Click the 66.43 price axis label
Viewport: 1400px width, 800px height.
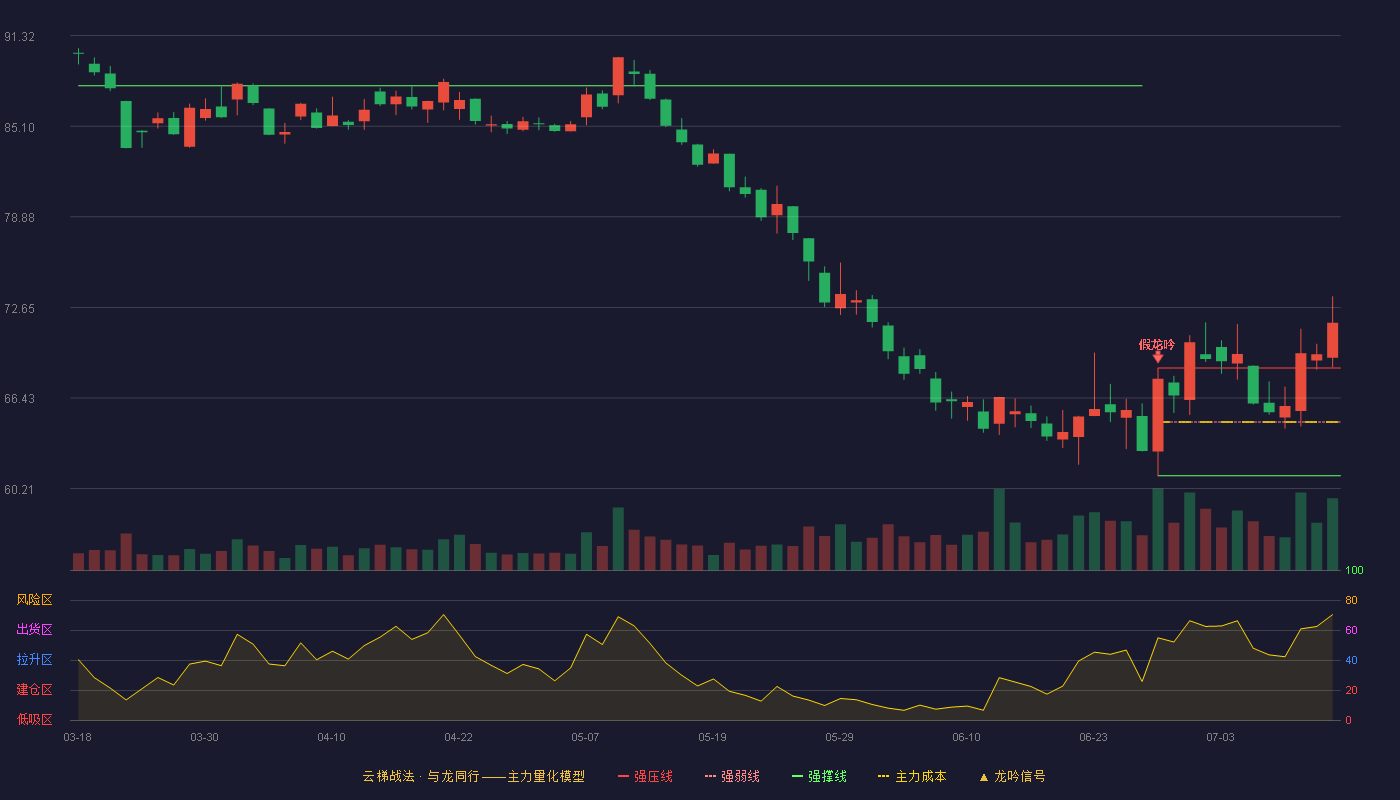[19, 399]
